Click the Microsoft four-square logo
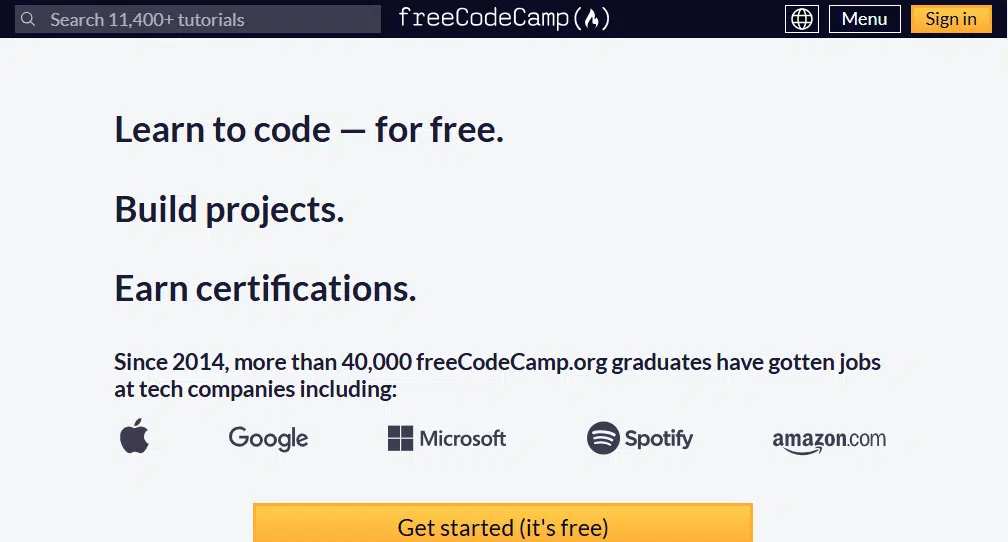The width and height of the screenshot is (1008, 542). pyautogui.click(x=400, y=438)
